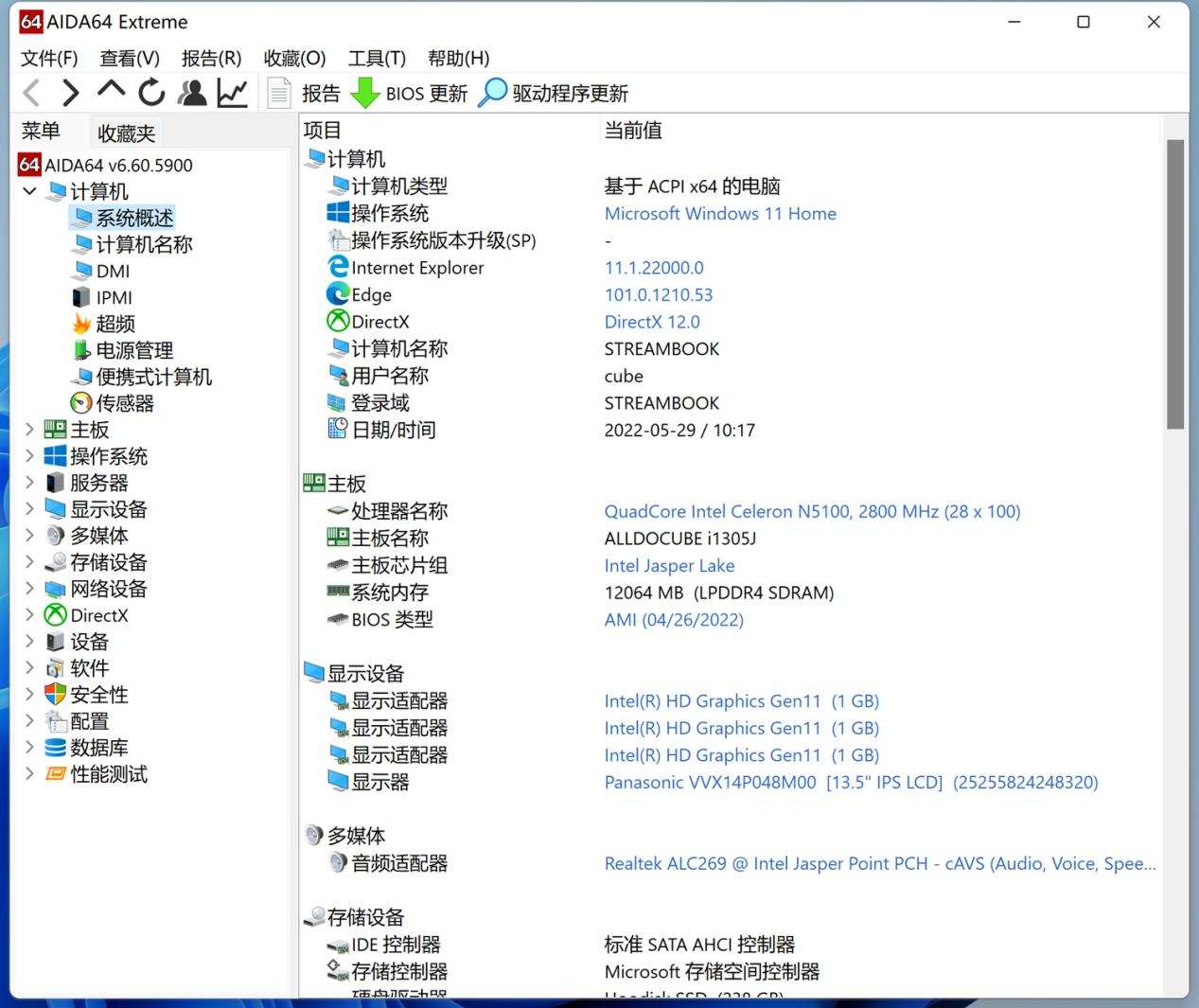The width and height of the screenshot is (1199, 1008).
Task: Click the 数据库 database icon
Action: coord(56,748)
